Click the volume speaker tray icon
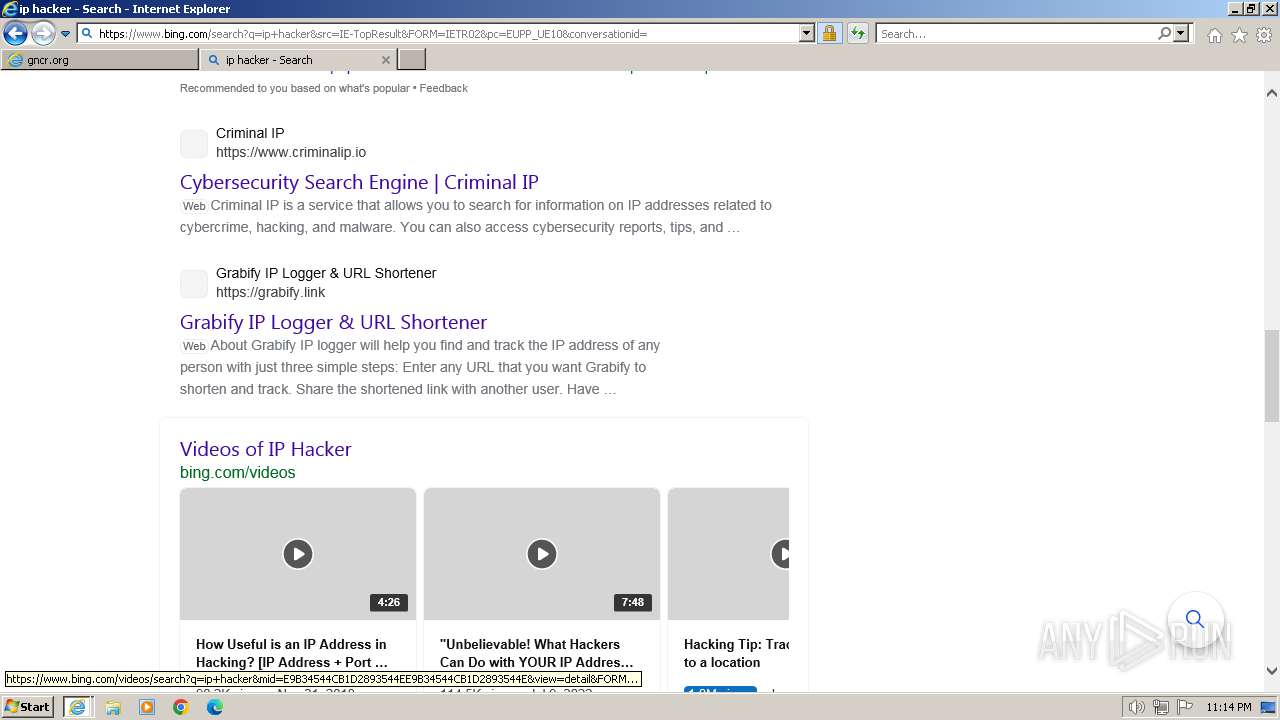The height and width of the screenshot is (720, 1280). click(x=1137, y=707)
